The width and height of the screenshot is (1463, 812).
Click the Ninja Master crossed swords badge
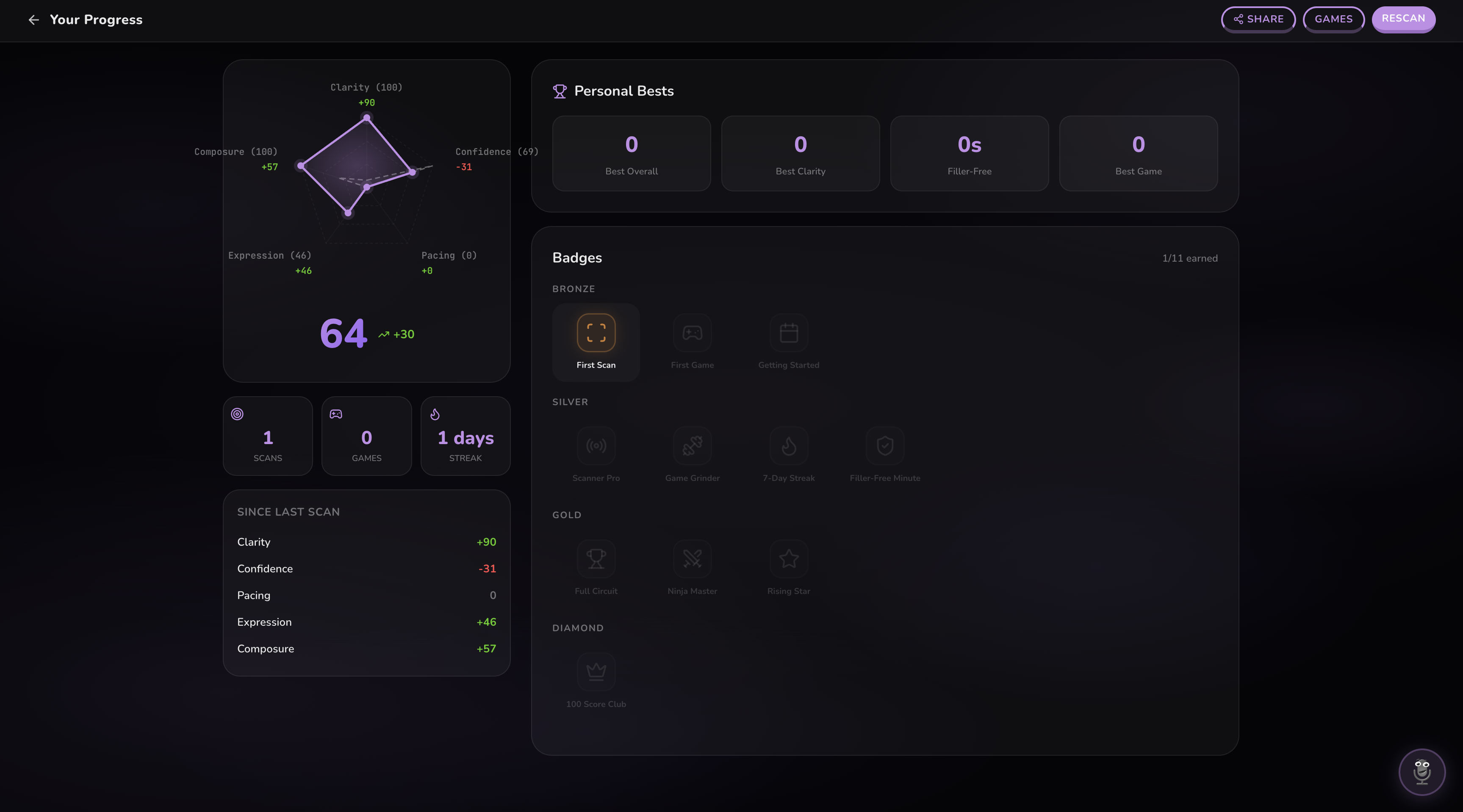coord(692,559)
